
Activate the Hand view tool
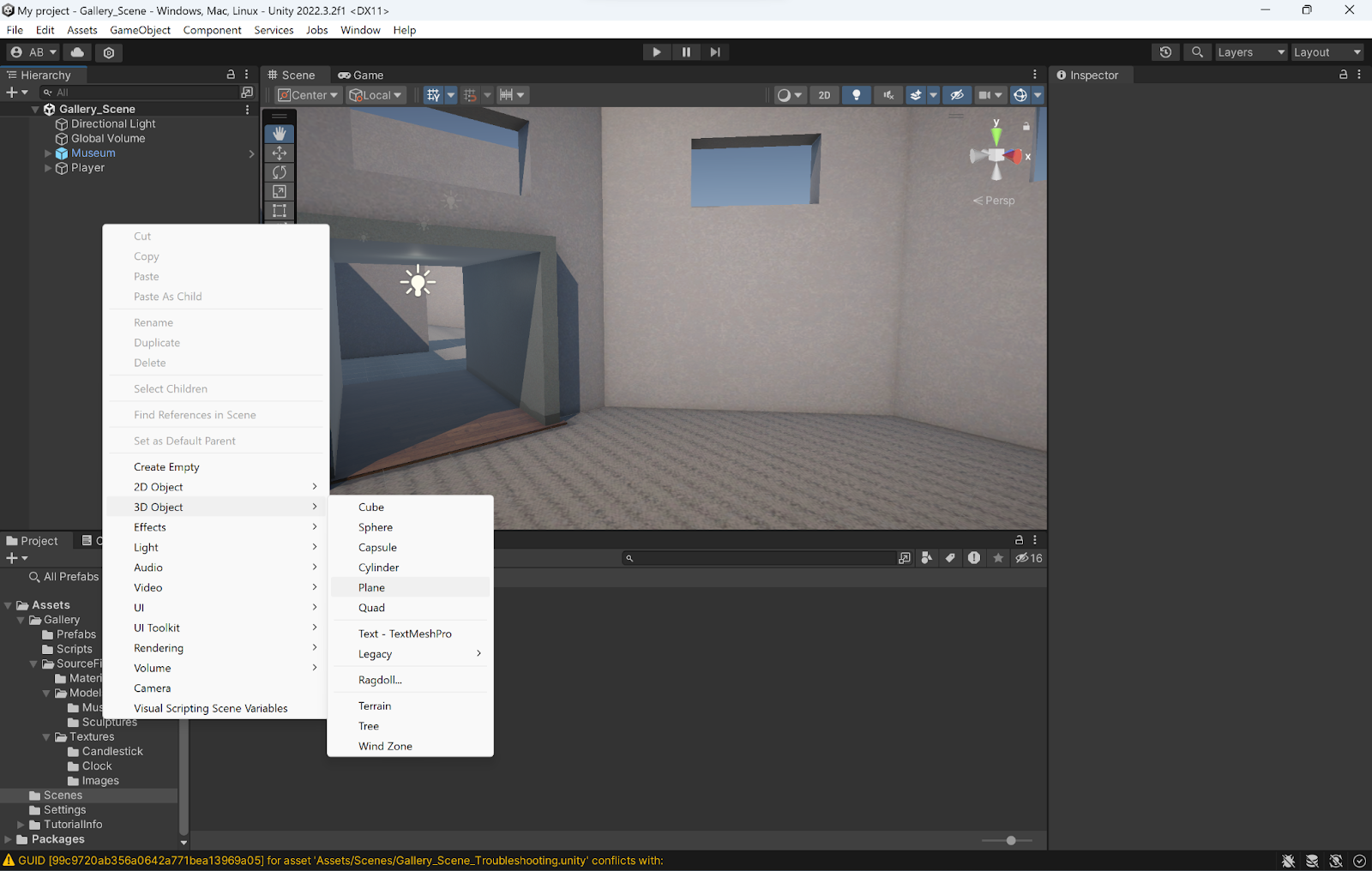(x=280, y=134)
